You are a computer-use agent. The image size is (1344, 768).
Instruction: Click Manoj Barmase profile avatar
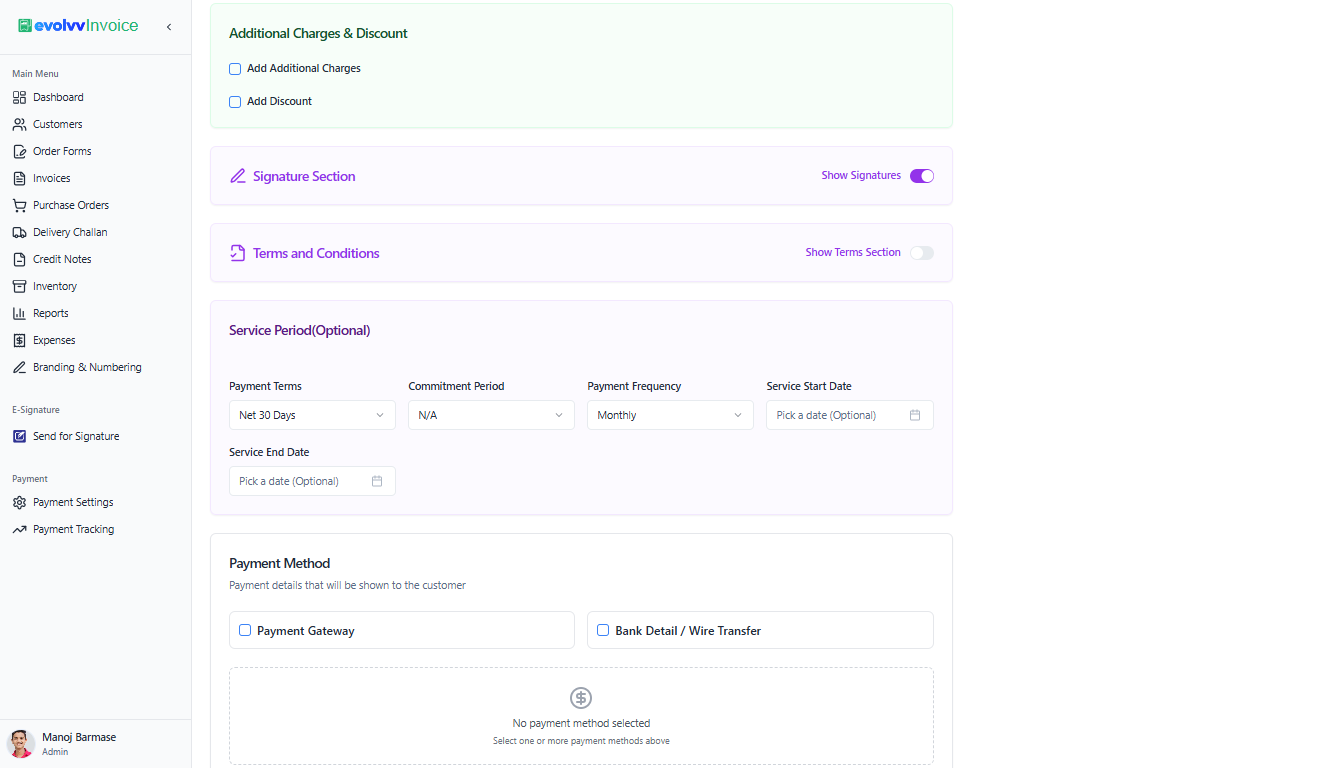coord(21,743)
